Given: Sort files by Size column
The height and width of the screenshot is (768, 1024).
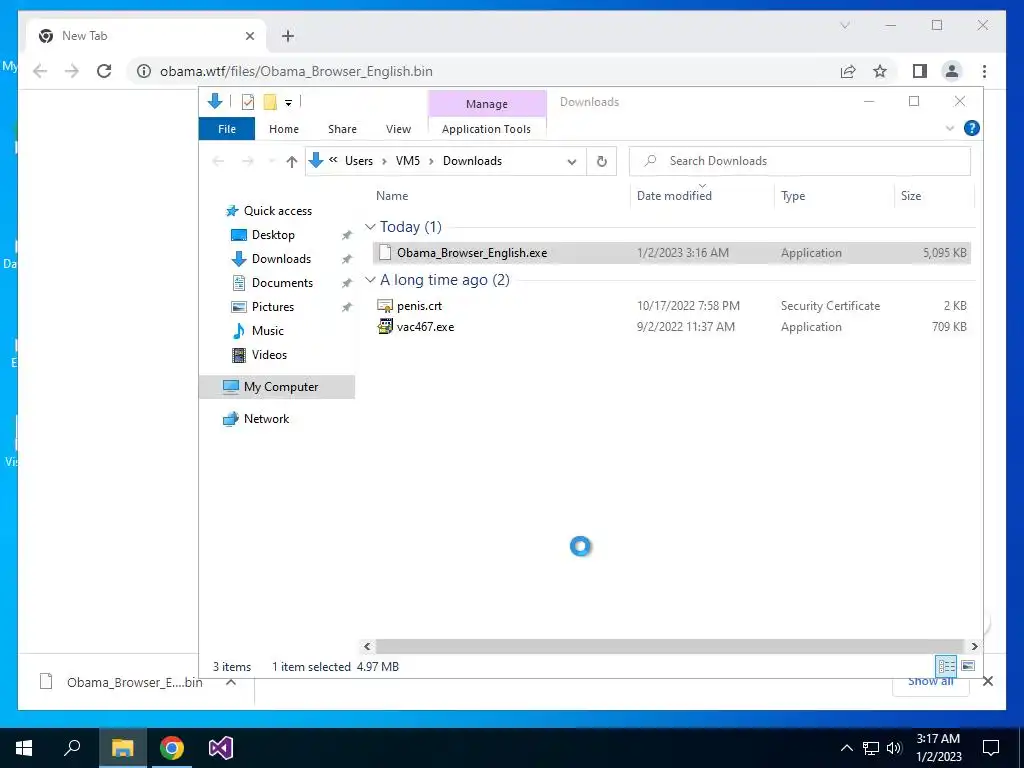Looking at the screenshot, I should pyautogui.click(x=910, y=196).
